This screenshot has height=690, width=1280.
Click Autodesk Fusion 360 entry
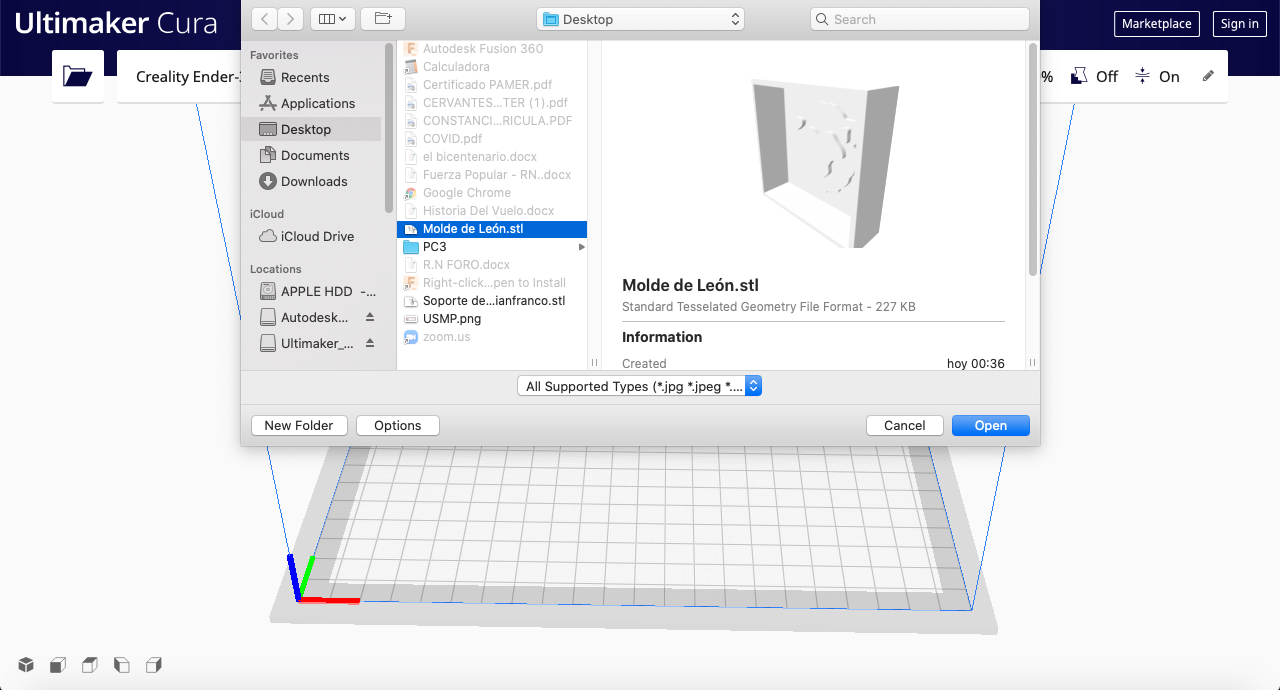(492, 49)
